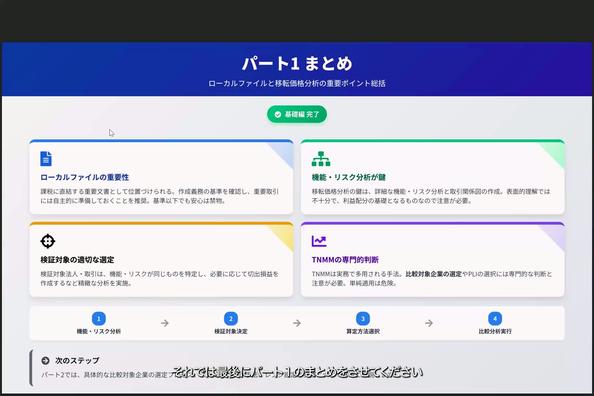Click the 次のステップ section heading
The width and height of the screenshot is (594, 396).
point(77,360)
